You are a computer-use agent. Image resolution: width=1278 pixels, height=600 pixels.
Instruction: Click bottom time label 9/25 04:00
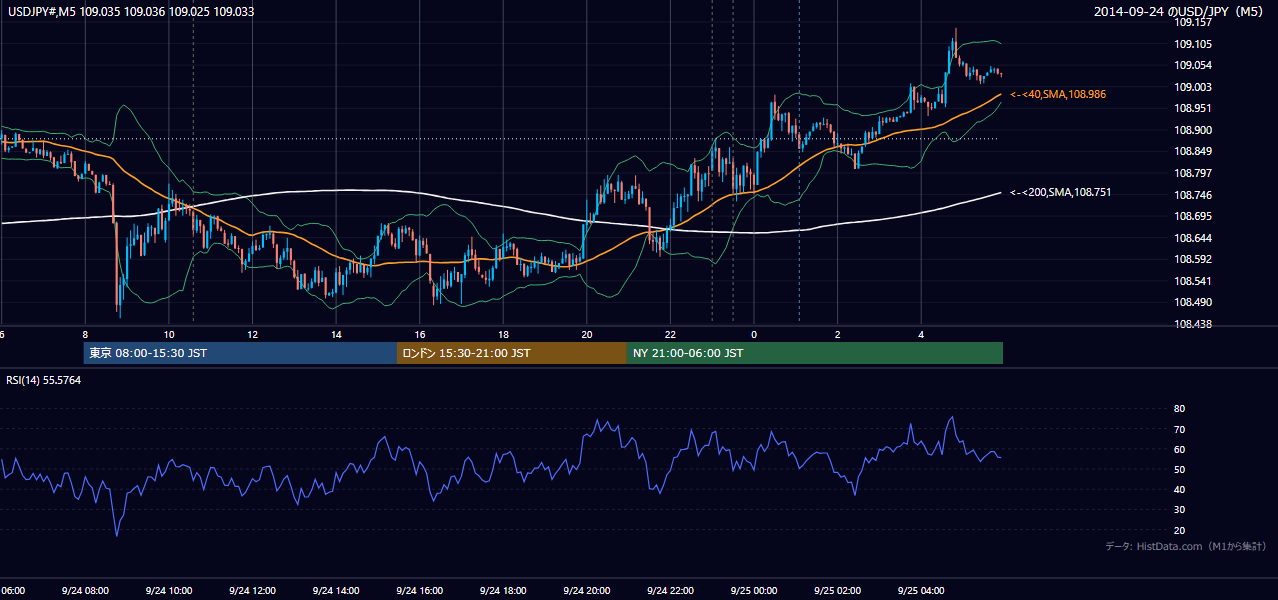(920, 591)
